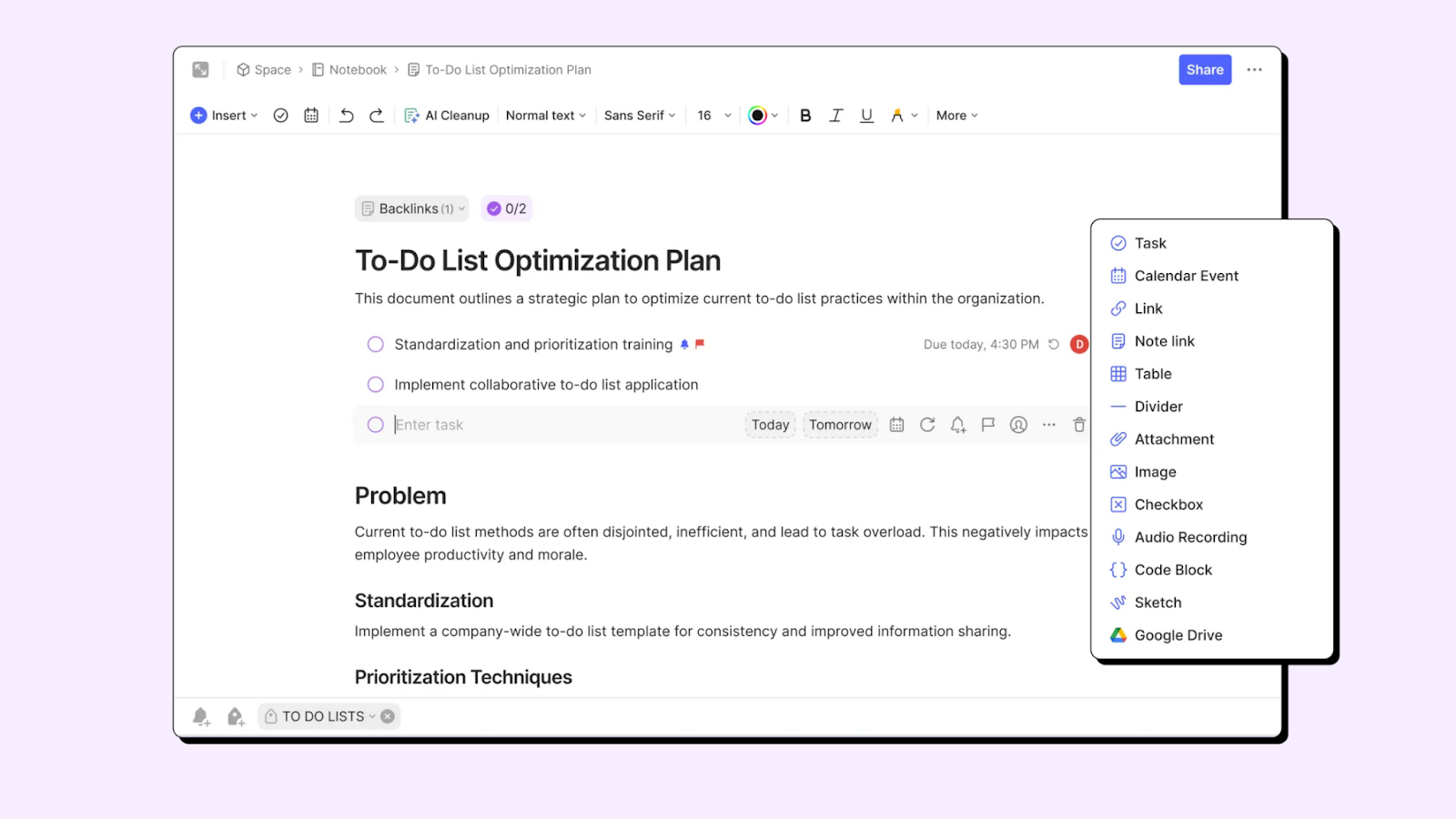Run AI Cleanup on the note
The width and height of the screenshot is (1456, 819).
pos(447,116)
